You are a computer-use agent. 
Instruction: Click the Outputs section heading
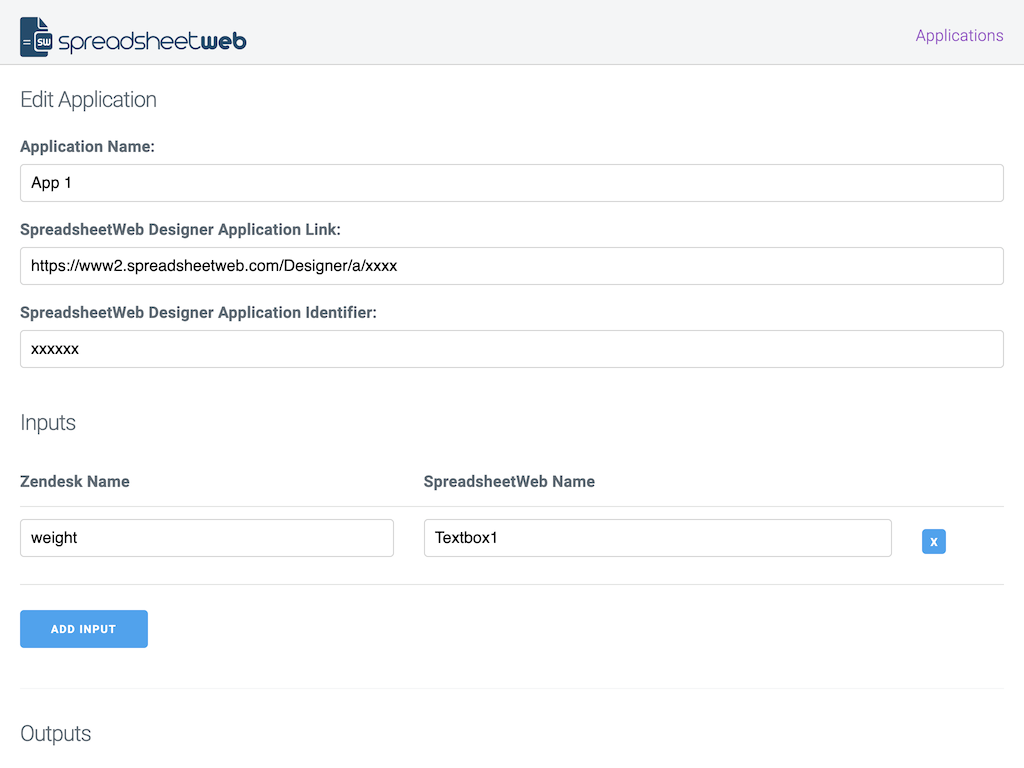56,734
